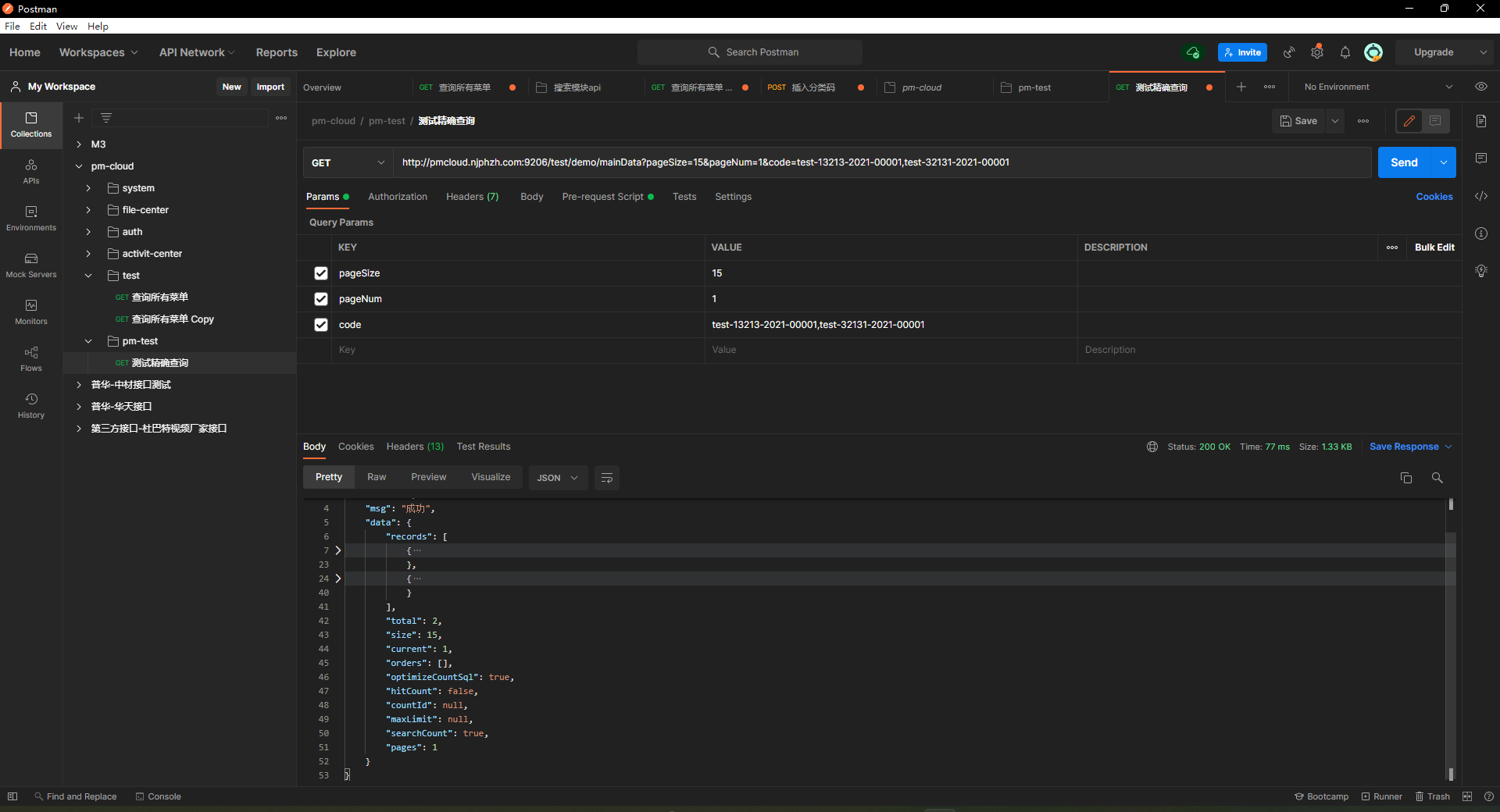
Task: Uncheck the code parameter checkbox
Action: coord(321,325)
